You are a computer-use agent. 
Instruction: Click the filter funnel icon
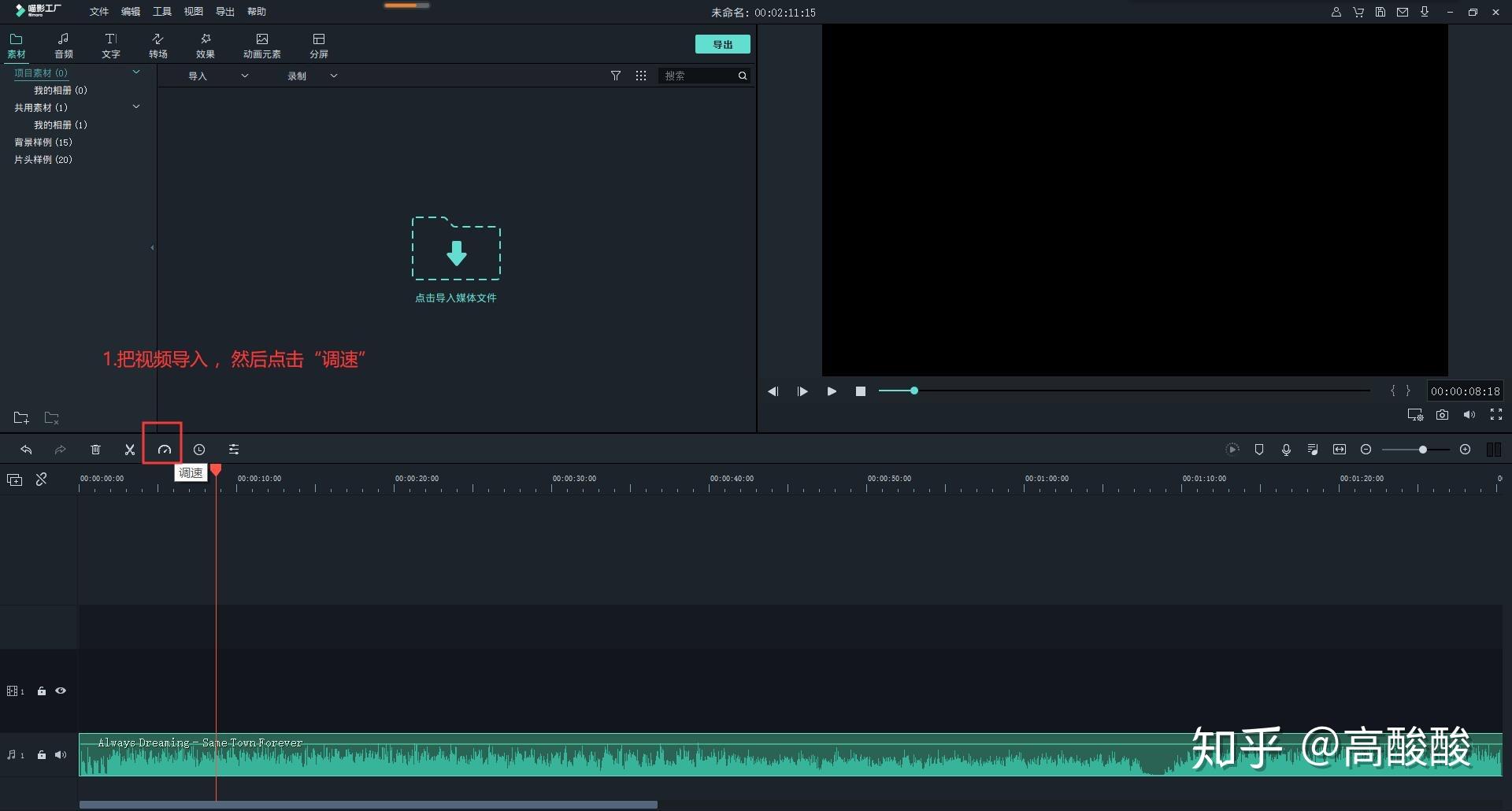click(616, 76)
